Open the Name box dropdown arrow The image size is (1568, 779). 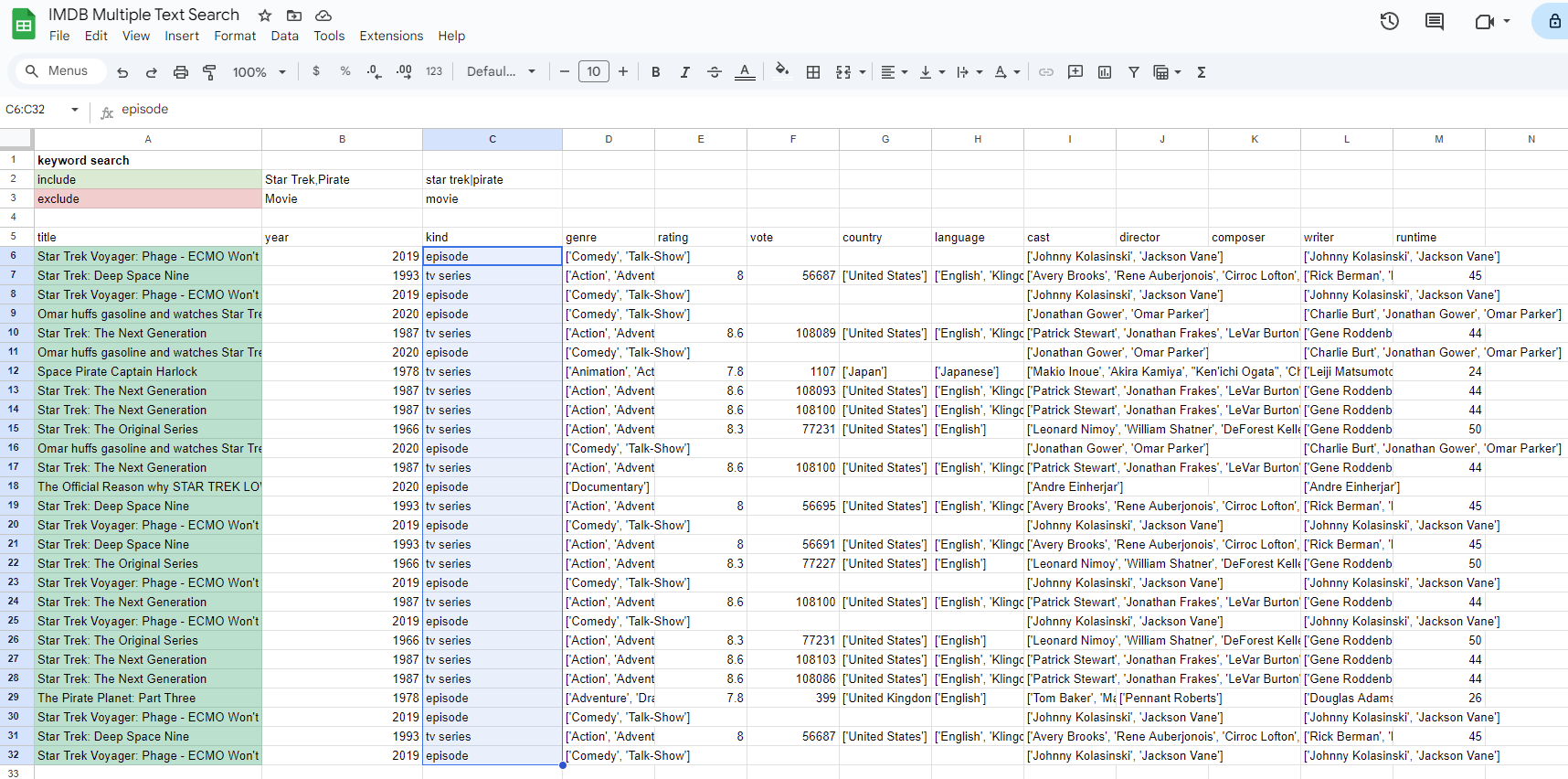[75, 109]
